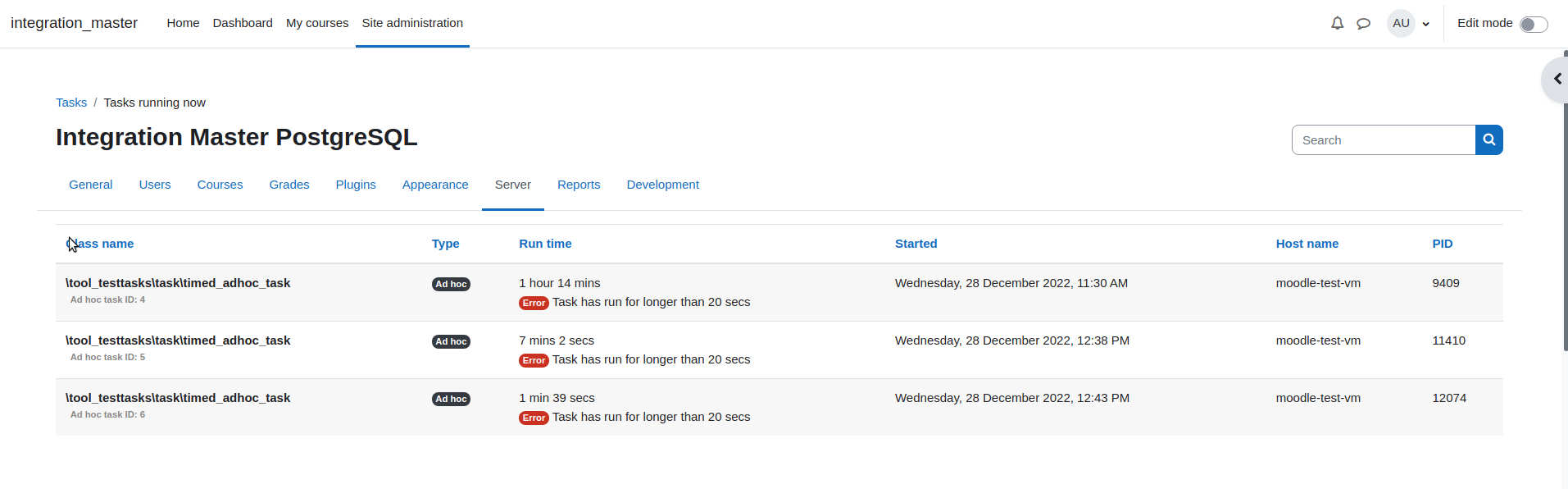Click the integration_master site name
This screenshot has height=489, width=1568.
74,23
